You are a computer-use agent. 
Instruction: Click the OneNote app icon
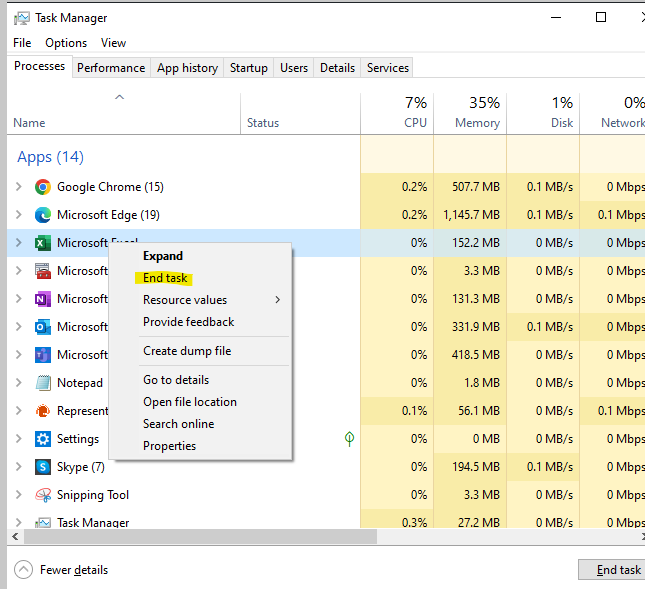43,299
